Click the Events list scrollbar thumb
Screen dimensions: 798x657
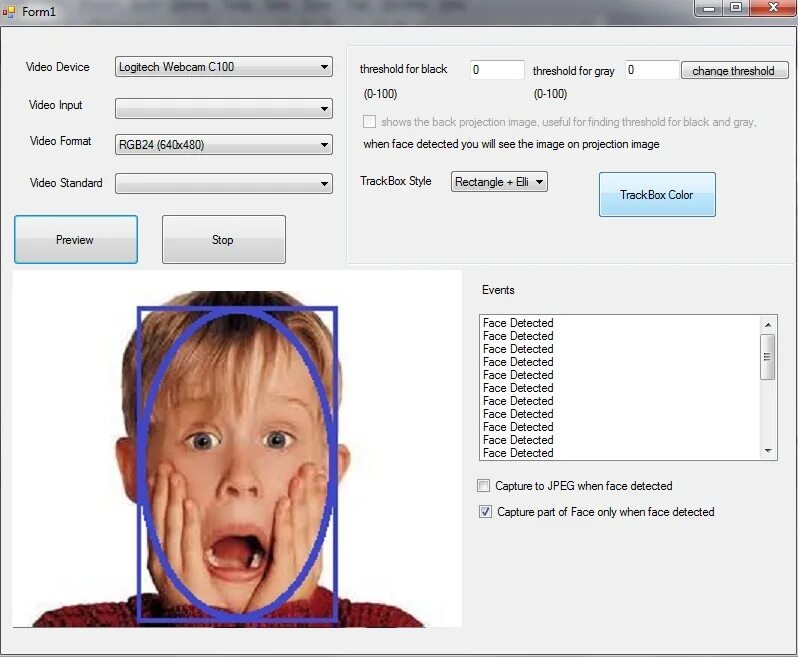[767, 357]
